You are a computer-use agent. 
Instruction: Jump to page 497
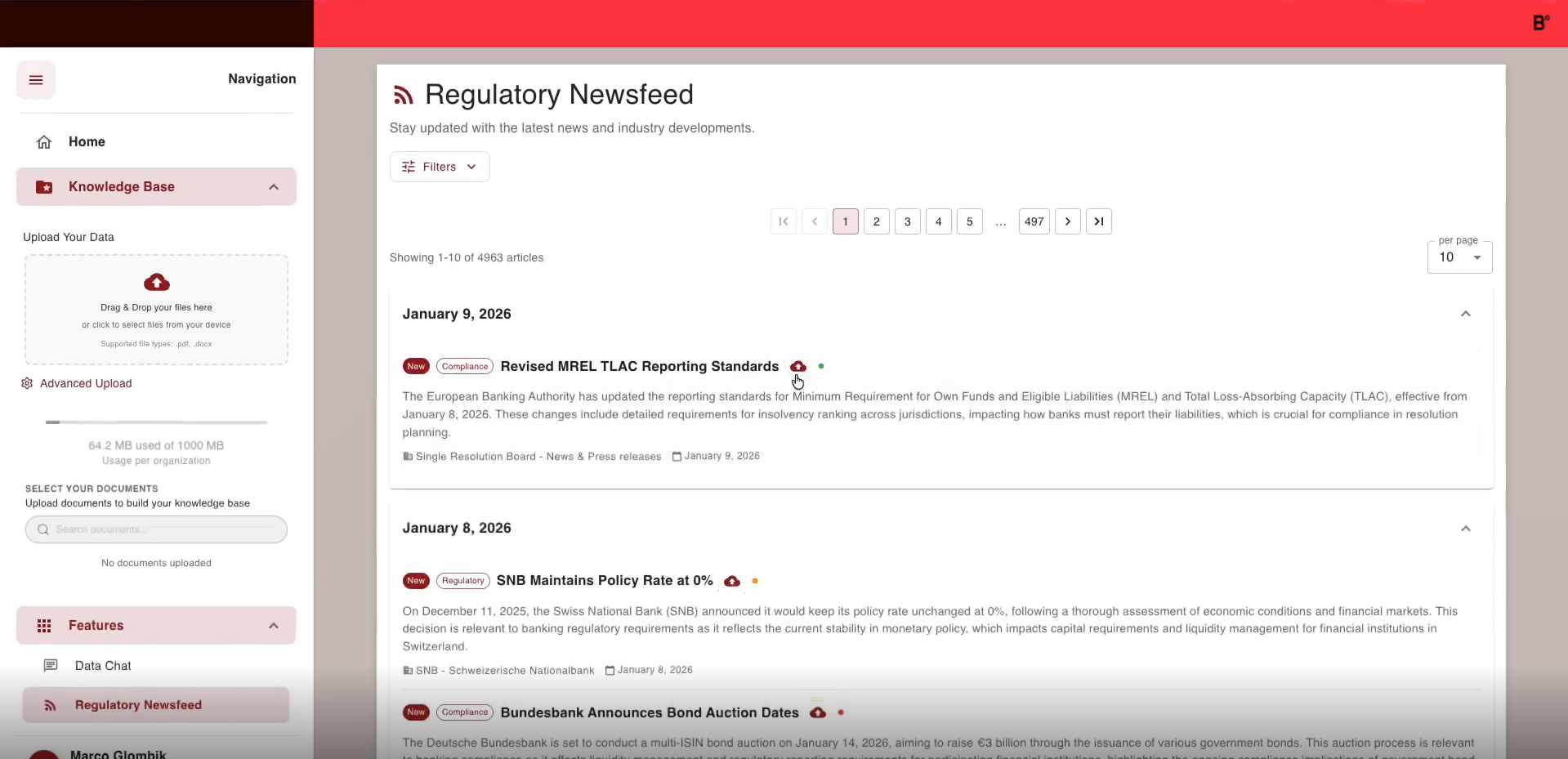pyautogui.click(x=1034, y=221)
